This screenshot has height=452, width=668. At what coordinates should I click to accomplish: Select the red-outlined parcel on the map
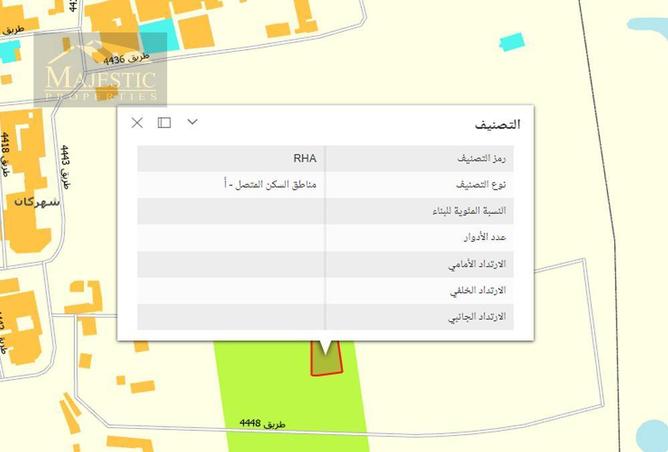(x=326, y=364)
